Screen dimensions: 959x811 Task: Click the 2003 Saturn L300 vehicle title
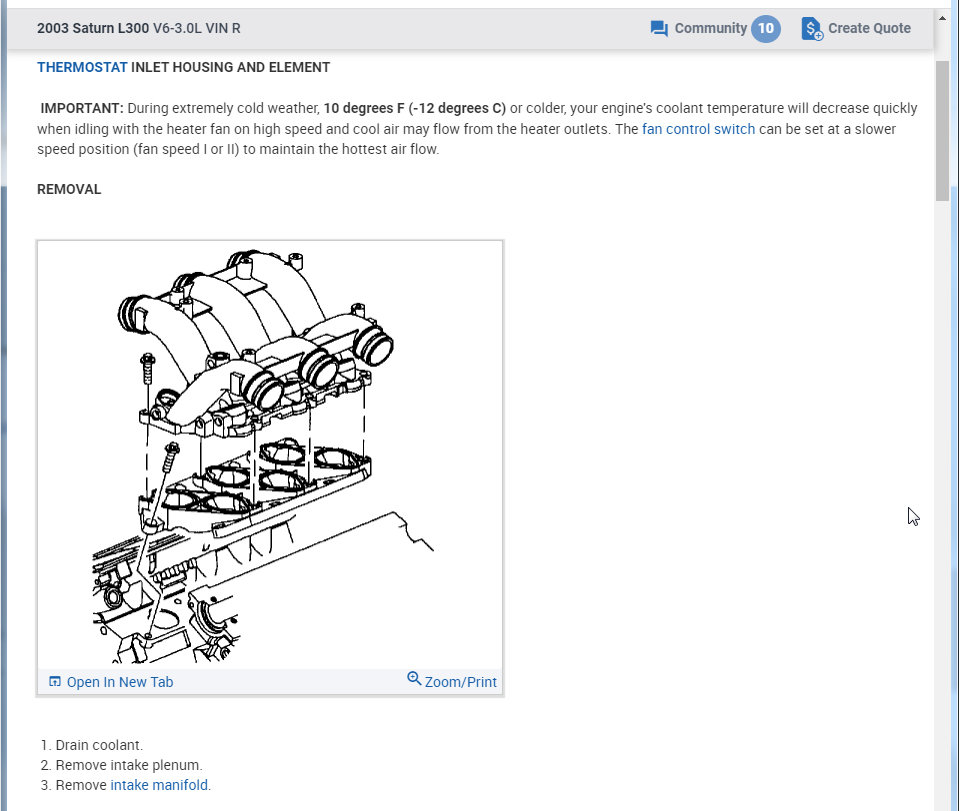[x=93, y=28]
